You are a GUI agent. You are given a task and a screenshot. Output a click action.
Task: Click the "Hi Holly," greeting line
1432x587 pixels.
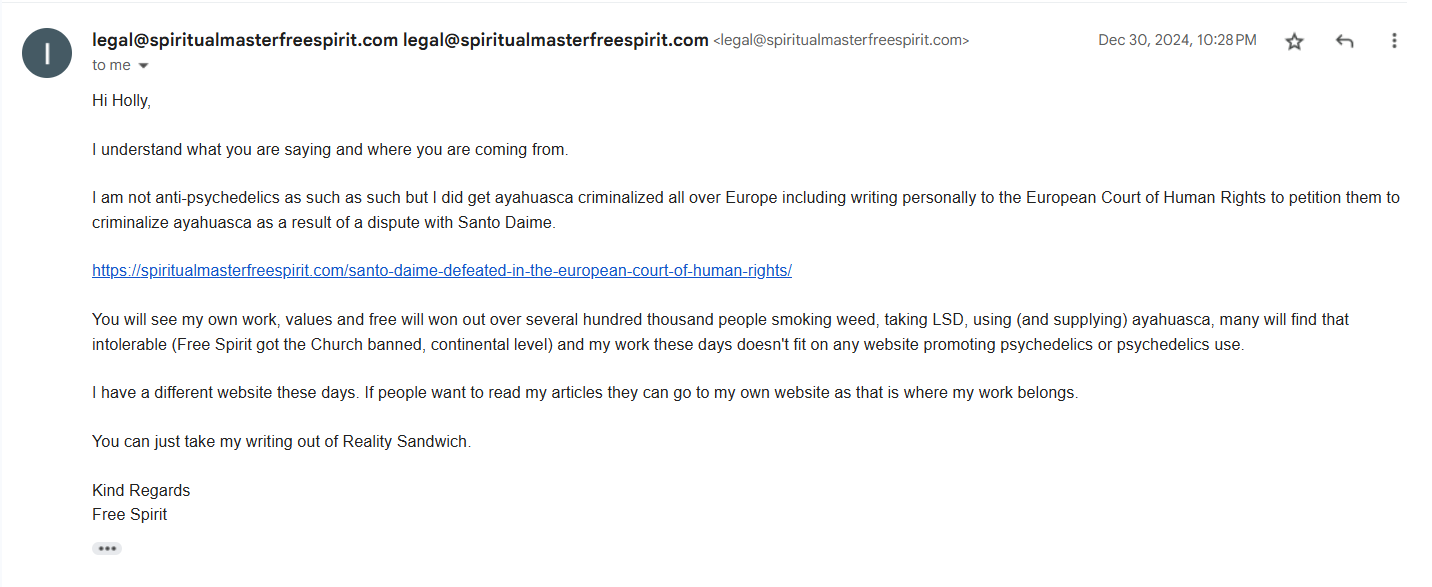coord(121,101)
